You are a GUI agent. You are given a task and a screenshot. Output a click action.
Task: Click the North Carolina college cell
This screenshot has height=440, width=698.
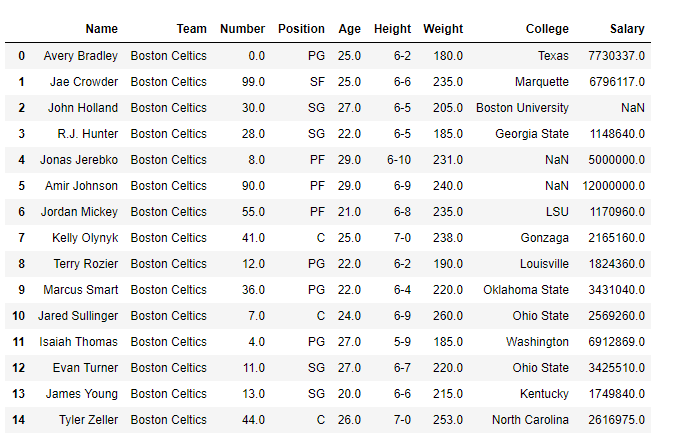click(530, 419)
